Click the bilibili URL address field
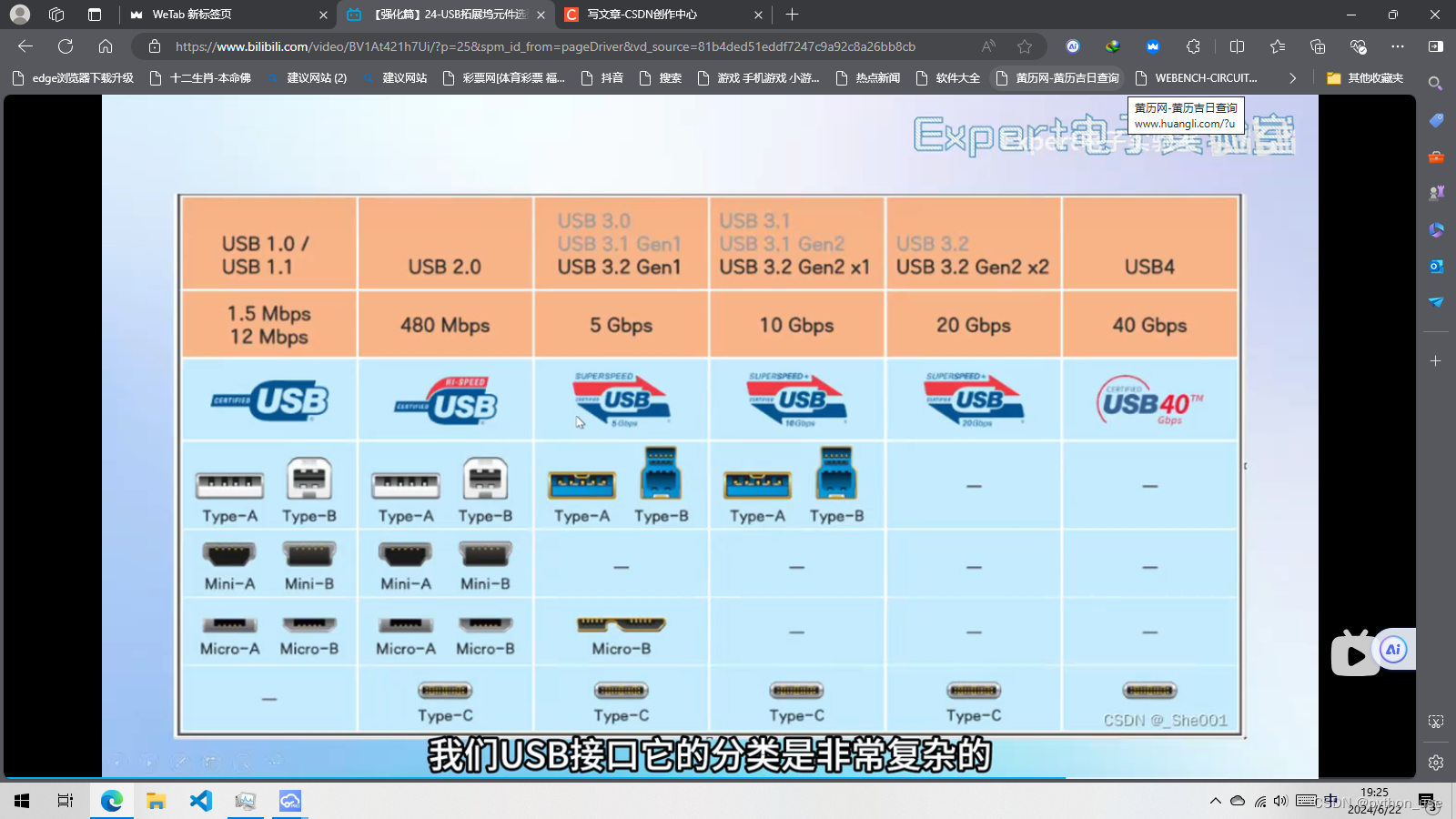Image resolution: width=1456 pixels, height=819 pixels. pyautogui.click(x=546, y=46)
